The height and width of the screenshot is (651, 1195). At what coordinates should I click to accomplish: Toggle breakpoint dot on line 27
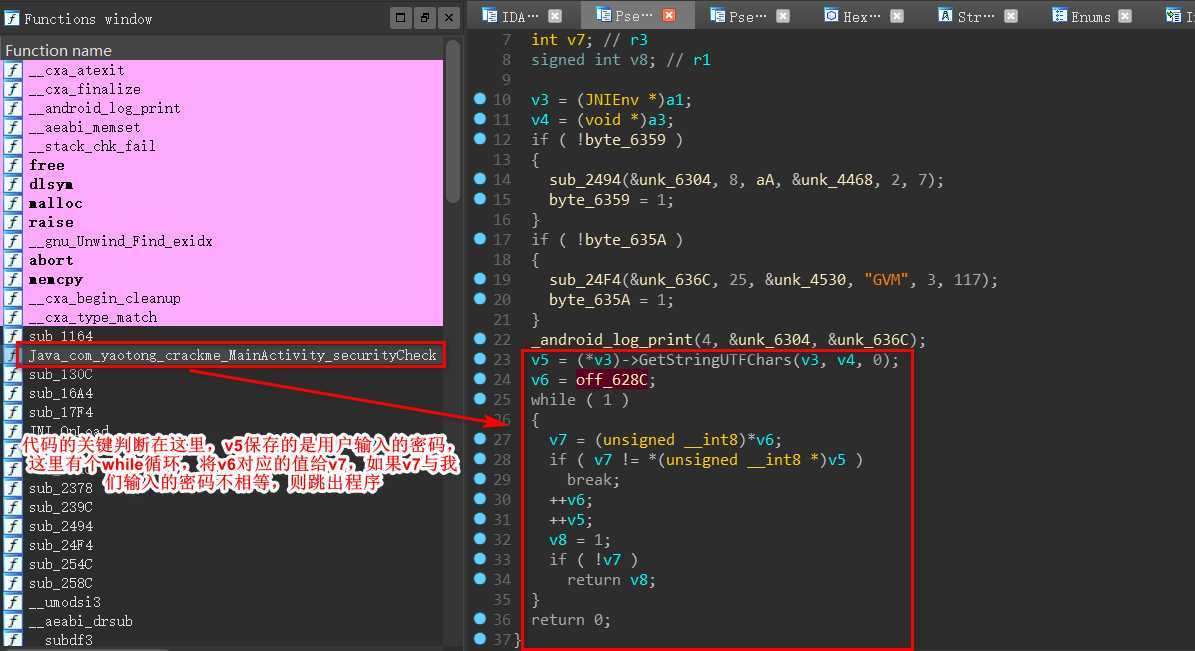point(479,438)
